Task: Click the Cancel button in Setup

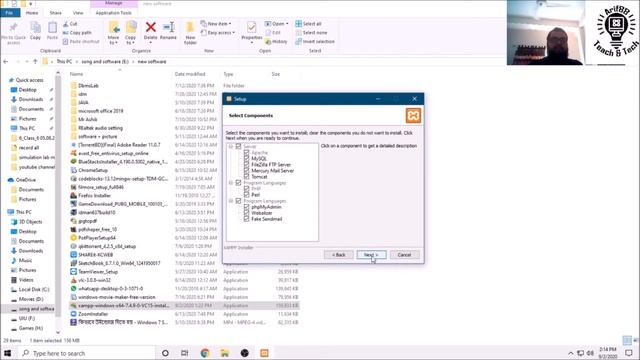Action: pyautogui.click(x=404, y=255)
